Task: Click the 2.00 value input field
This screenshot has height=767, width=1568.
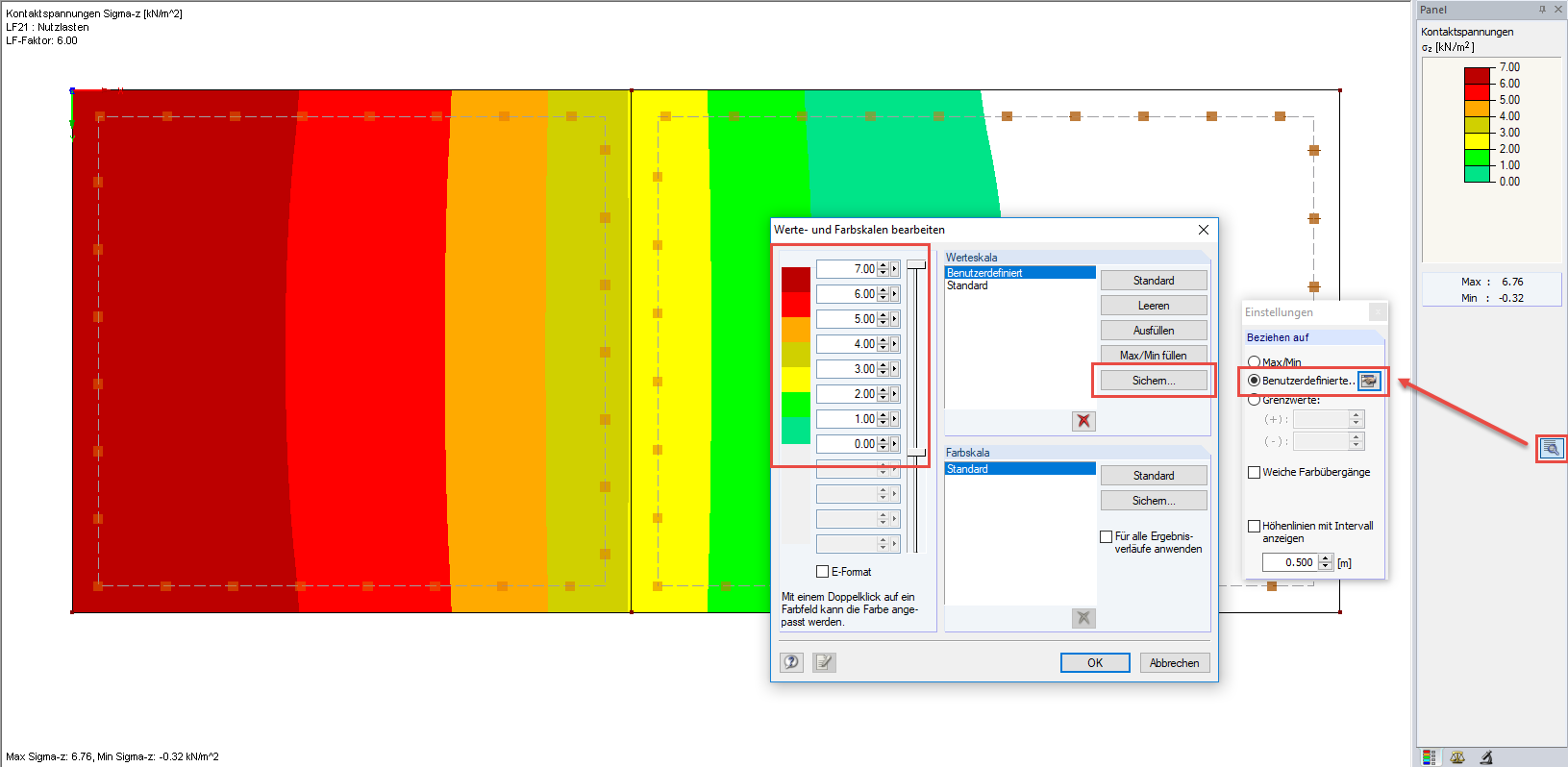Action: point(847,394)
